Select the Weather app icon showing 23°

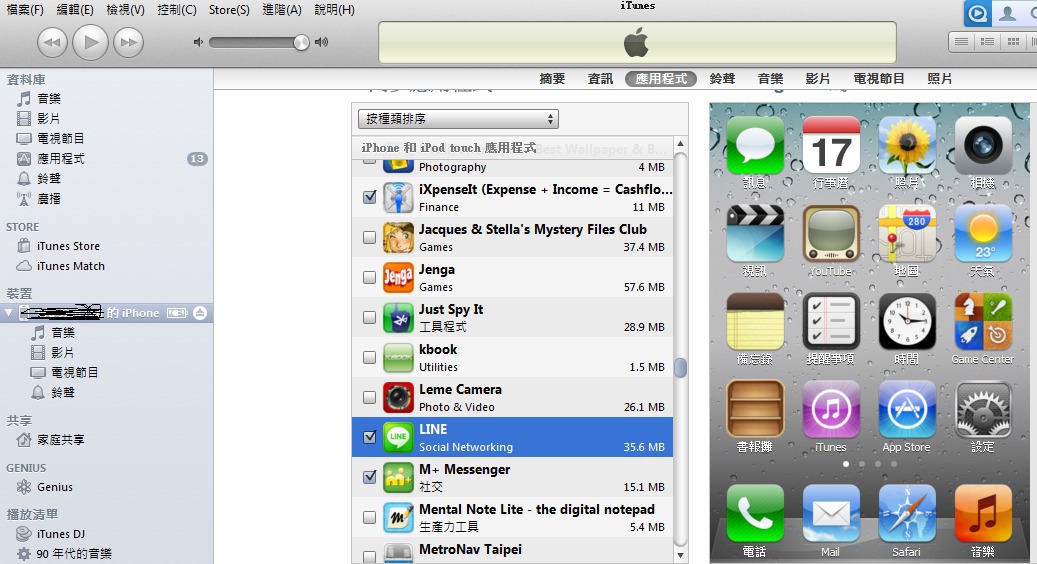point(983,233)
